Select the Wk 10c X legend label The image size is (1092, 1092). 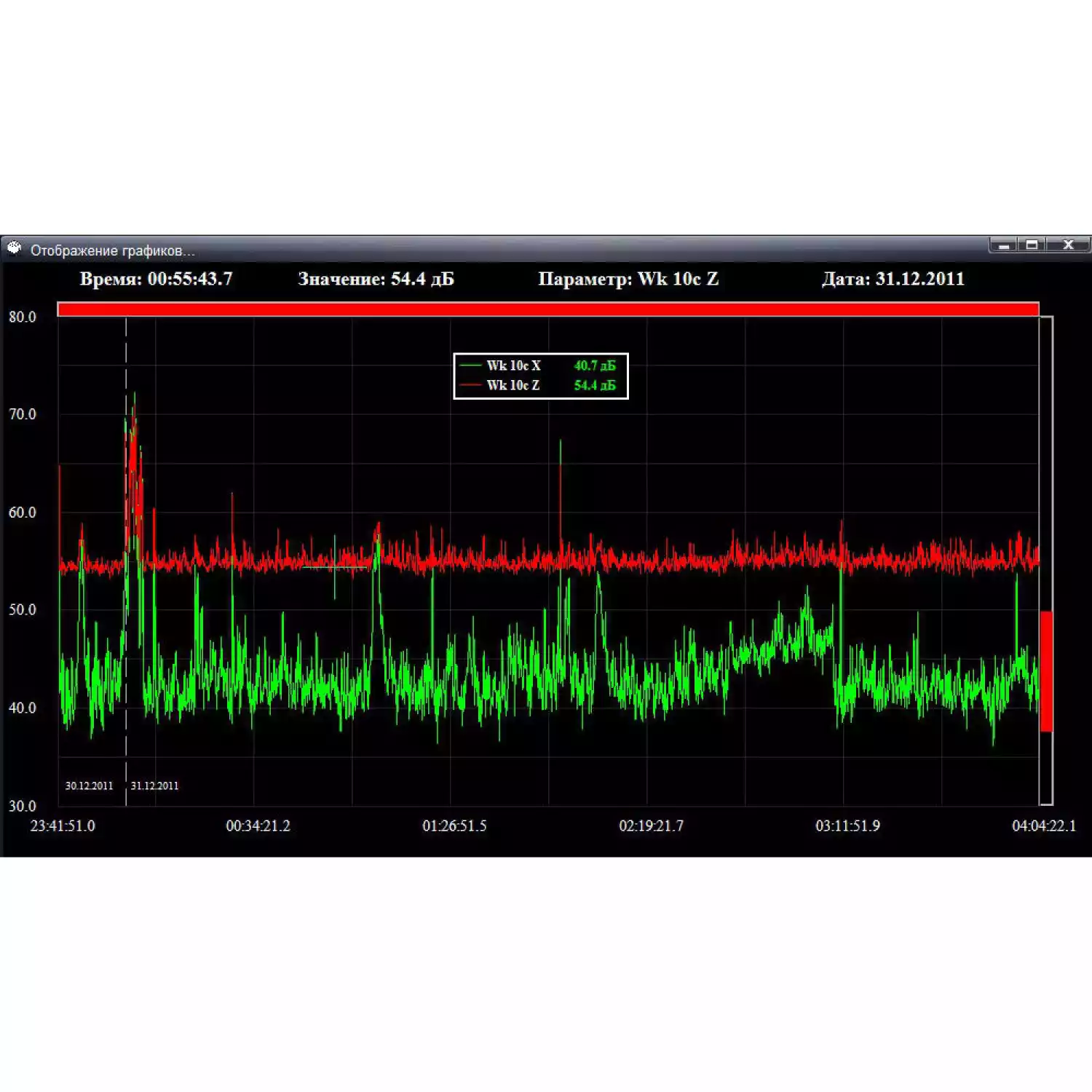(513, 365)
